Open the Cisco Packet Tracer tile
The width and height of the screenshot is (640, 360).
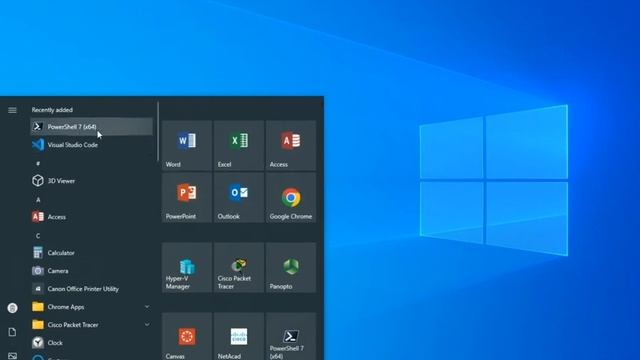(239, 268)
